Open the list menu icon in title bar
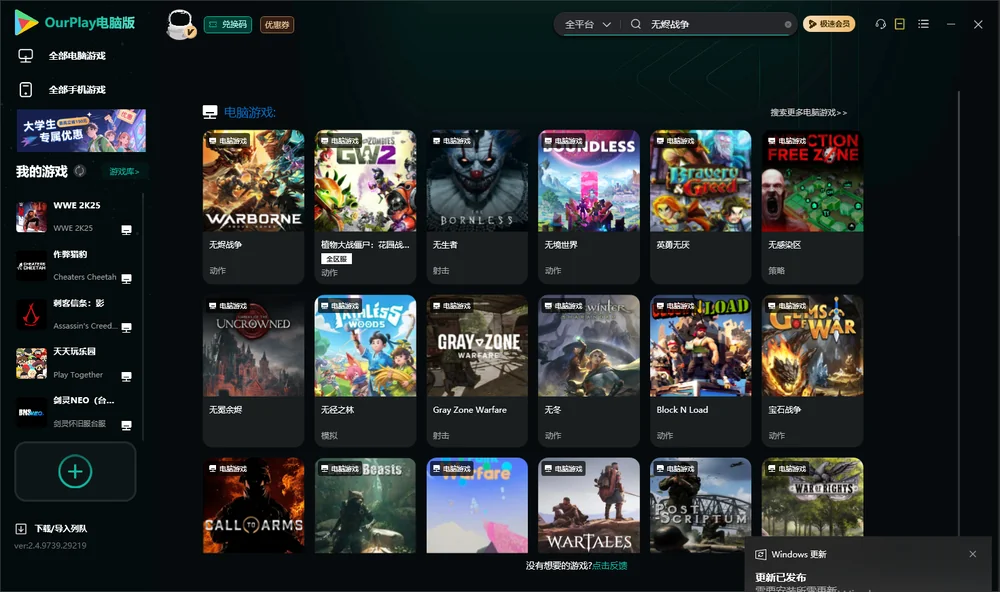Screen dimensions: 1000x592 923,24
